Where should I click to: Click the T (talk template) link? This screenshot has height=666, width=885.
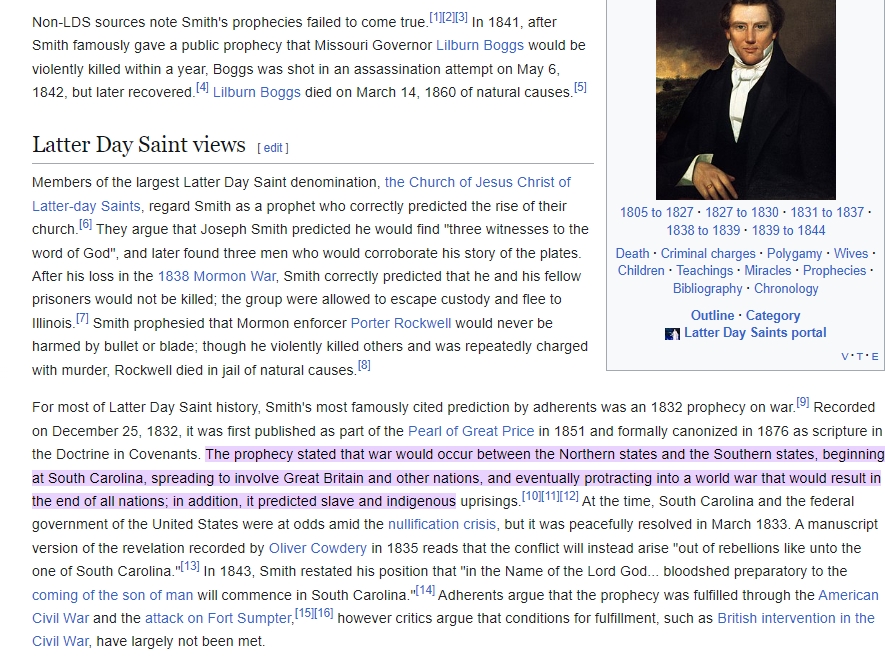click(x=860, y=356)
